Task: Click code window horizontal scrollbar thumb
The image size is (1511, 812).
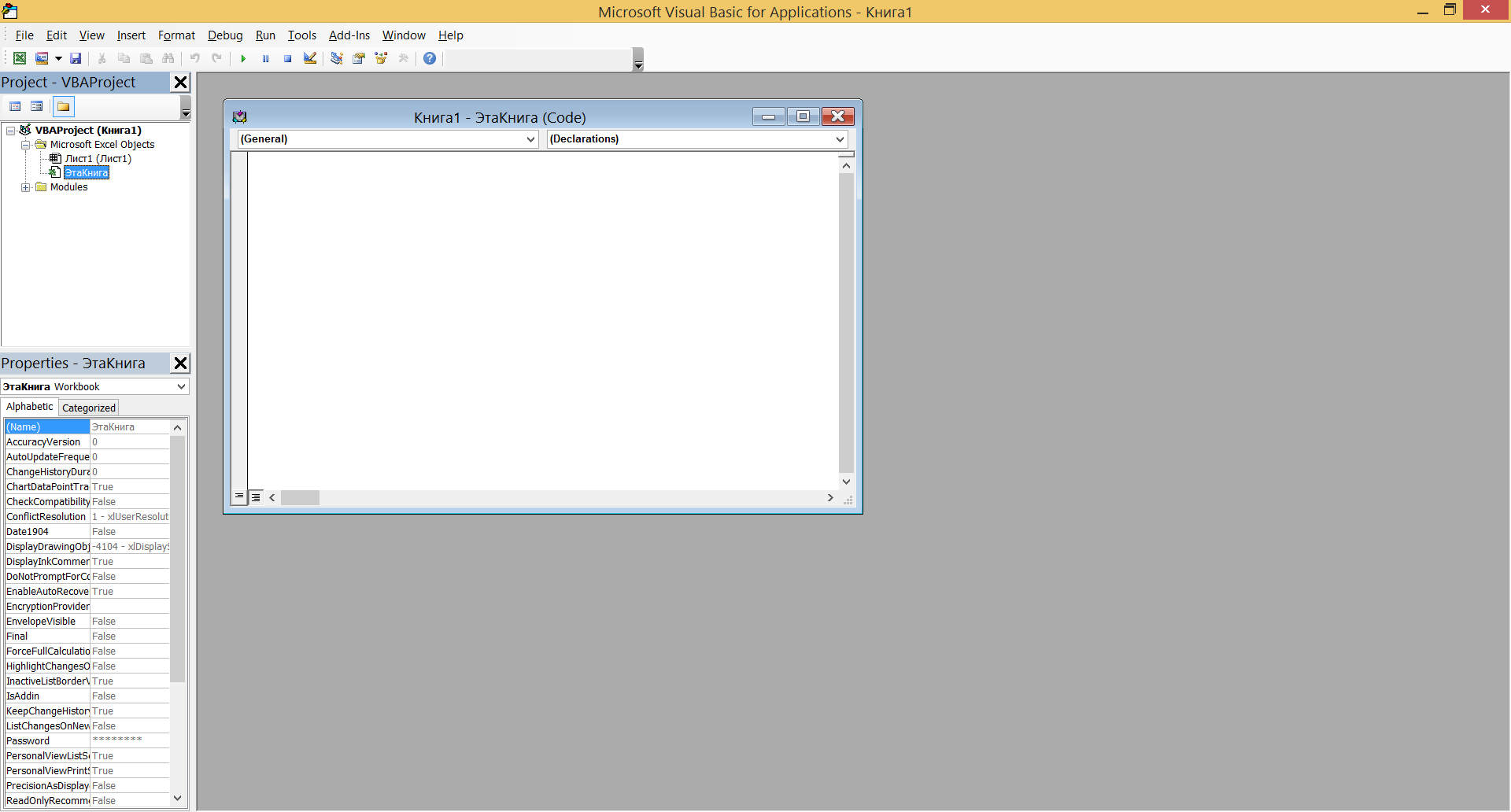Action: [x=301, y=497]
